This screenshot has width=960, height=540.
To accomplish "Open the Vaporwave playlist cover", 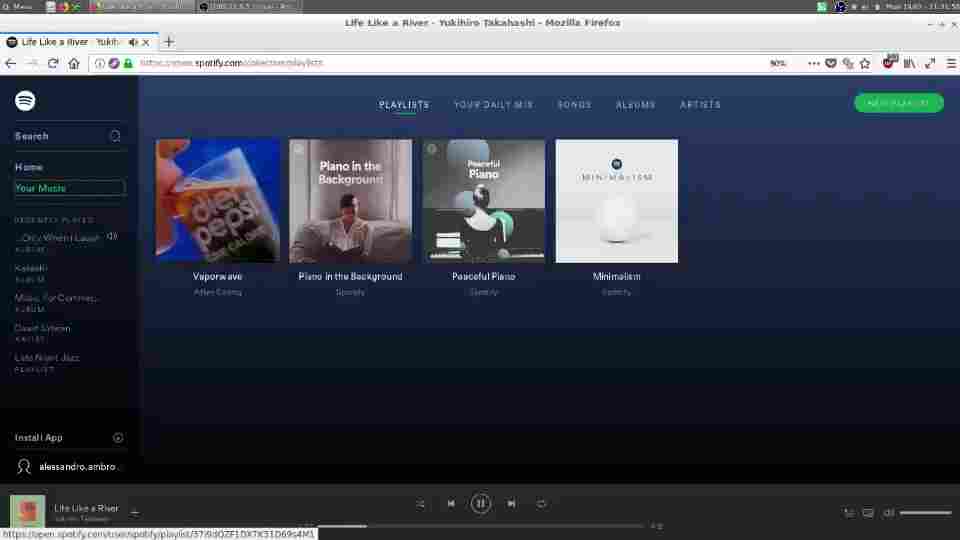I will coord(217,201).
